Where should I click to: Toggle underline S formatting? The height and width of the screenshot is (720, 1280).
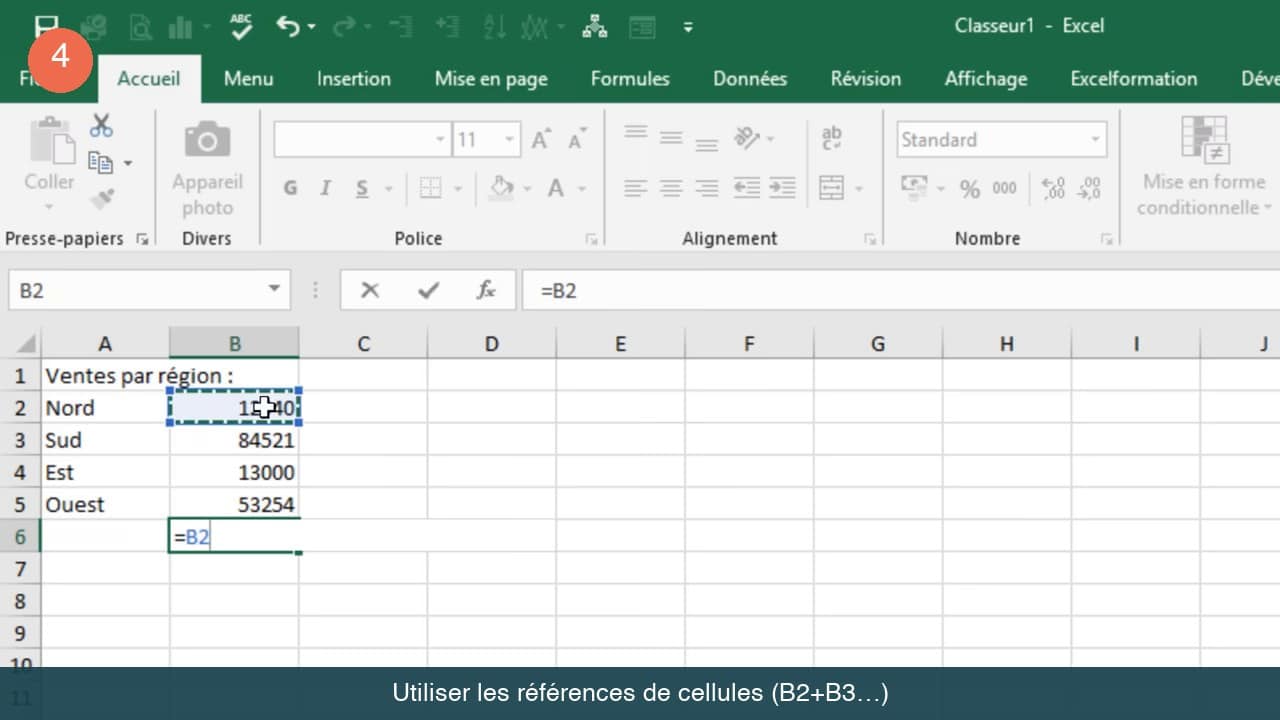click(362, 188)
